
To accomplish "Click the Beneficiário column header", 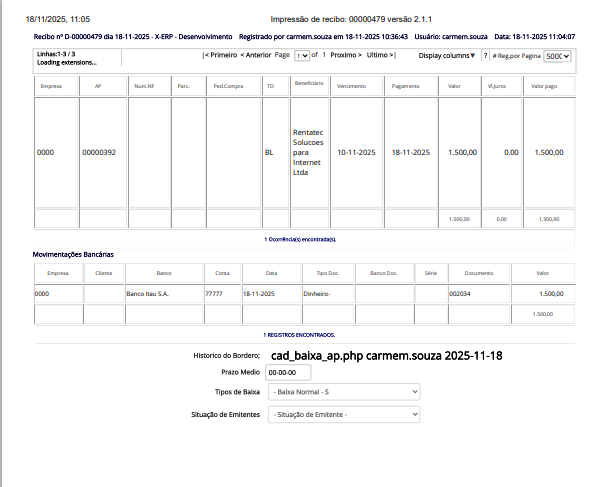I will click(308, 85).
